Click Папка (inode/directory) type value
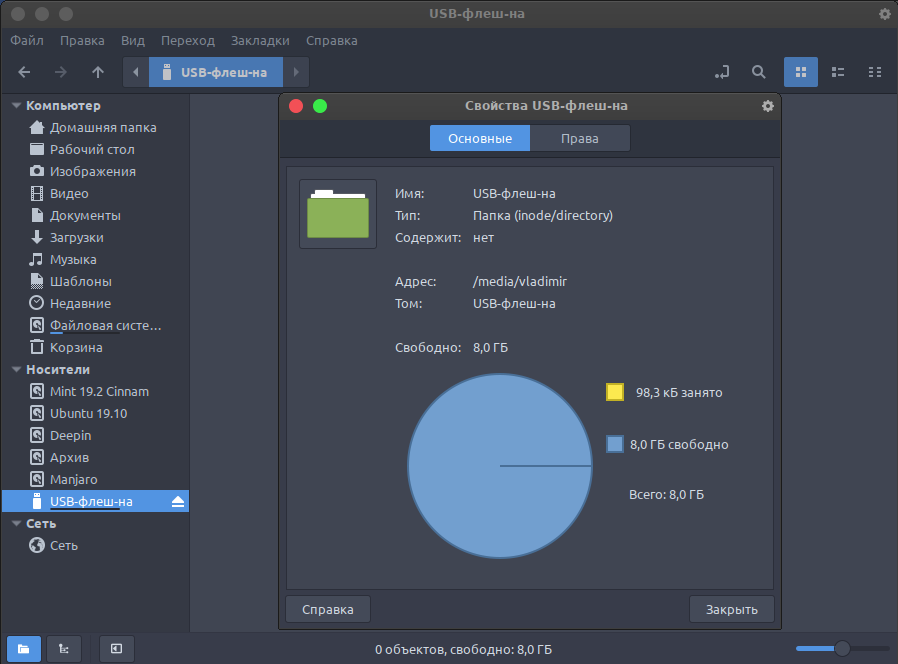 click(x=542, y=216)
